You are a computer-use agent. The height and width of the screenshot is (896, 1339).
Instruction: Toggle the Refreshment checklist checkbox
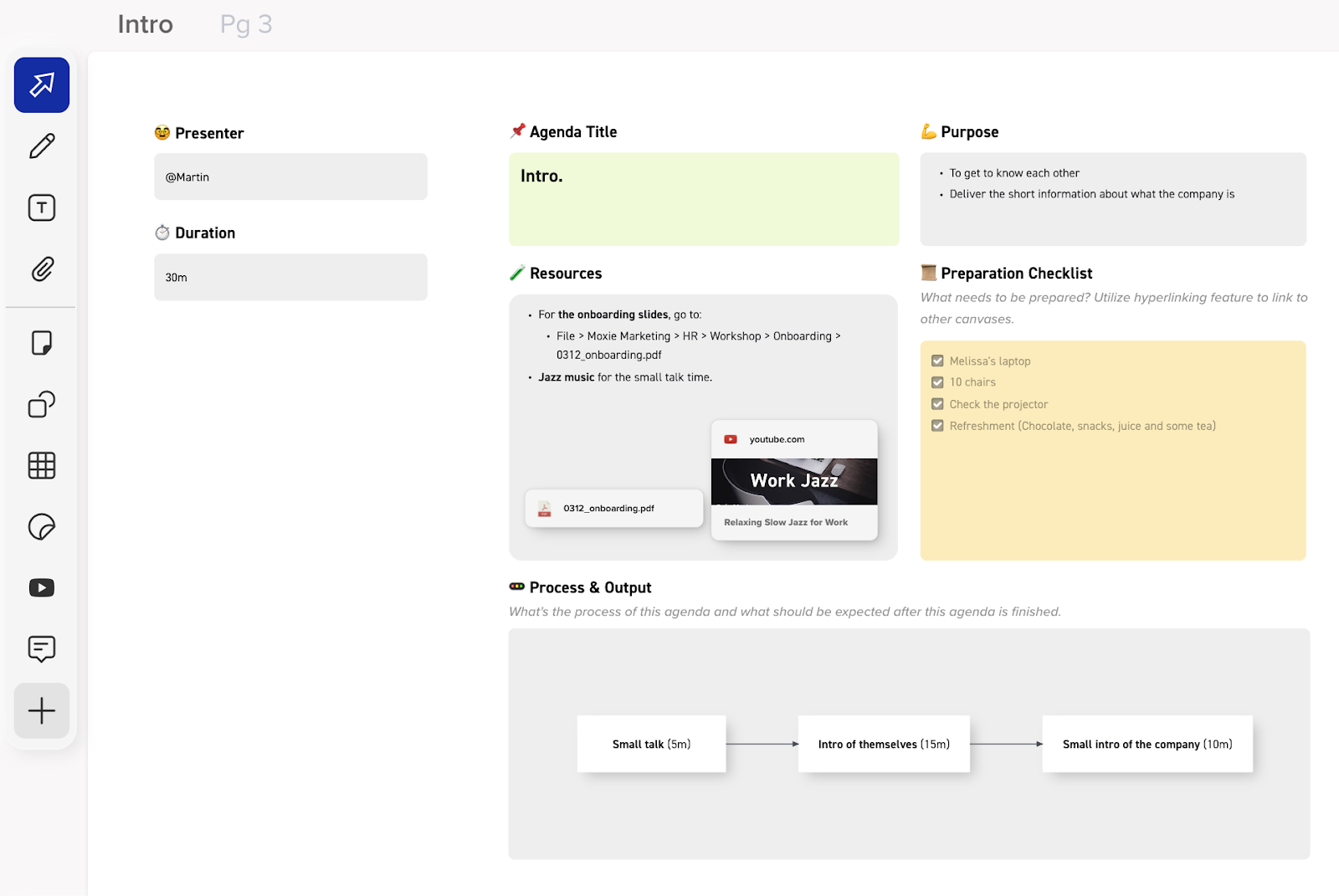click(x=937, y=426)
